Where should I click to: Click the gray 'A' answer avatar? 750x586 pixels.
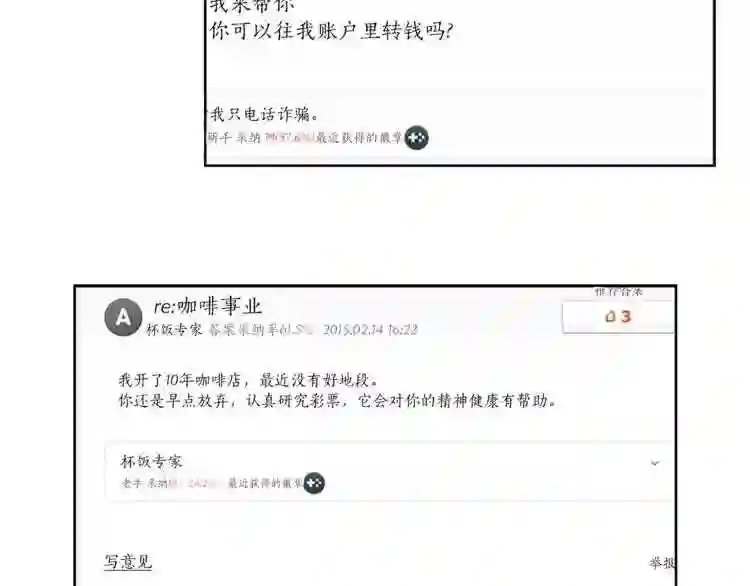tap(123, 317)
